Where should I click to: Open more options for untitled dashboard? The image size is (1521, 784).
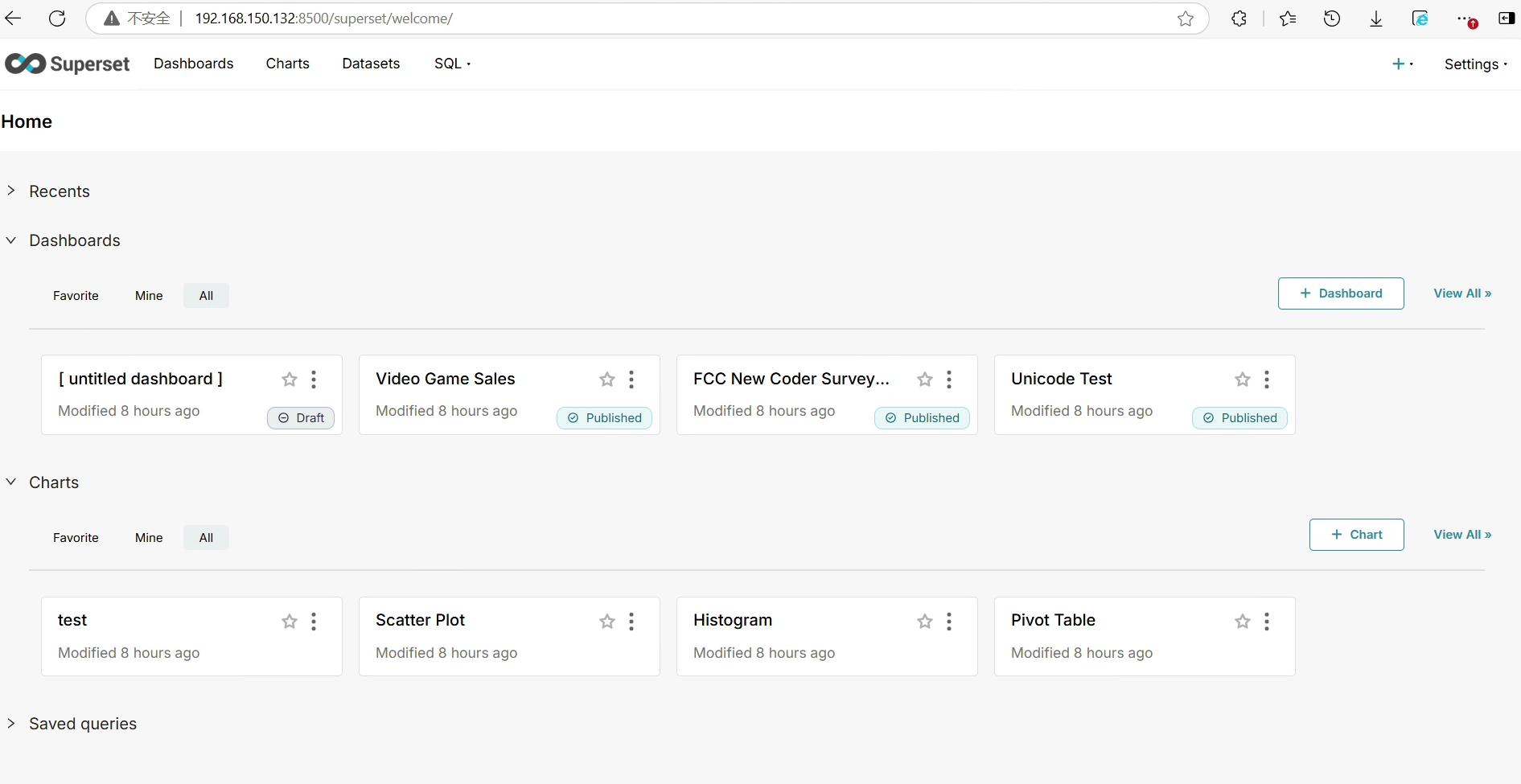point(314,380)
